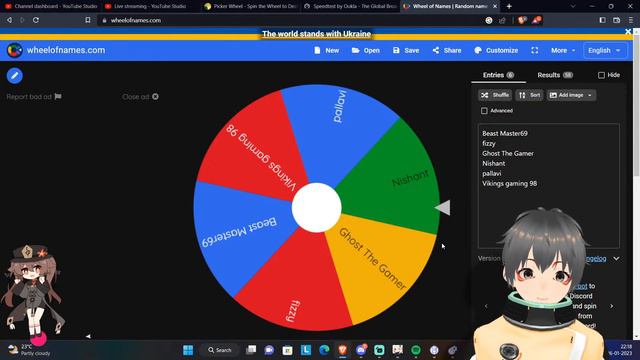Sort the entries alphabetically
The image size is (640, 360).
[529, 95]
